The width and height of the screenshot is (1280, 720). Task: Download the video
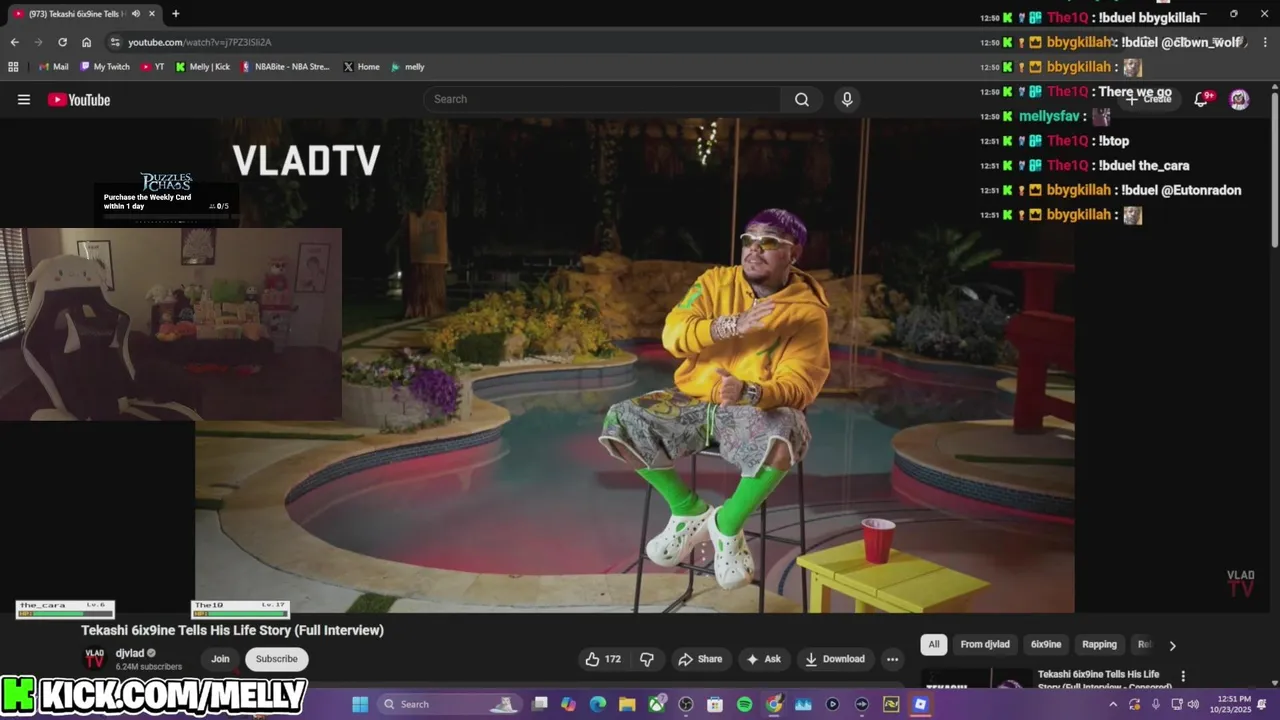click(835, 659)
